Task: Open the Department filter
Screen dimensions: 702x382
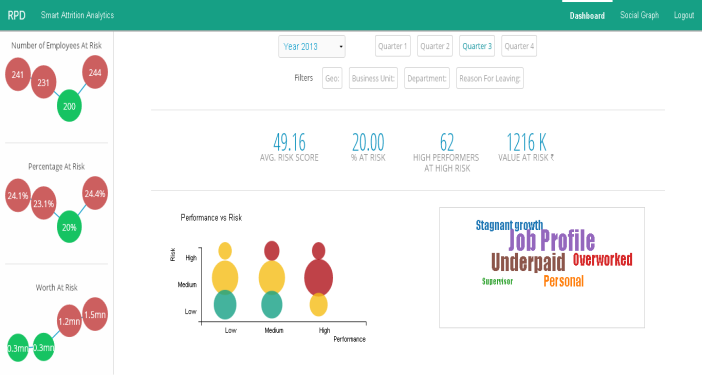Action: tap(427, 78)
